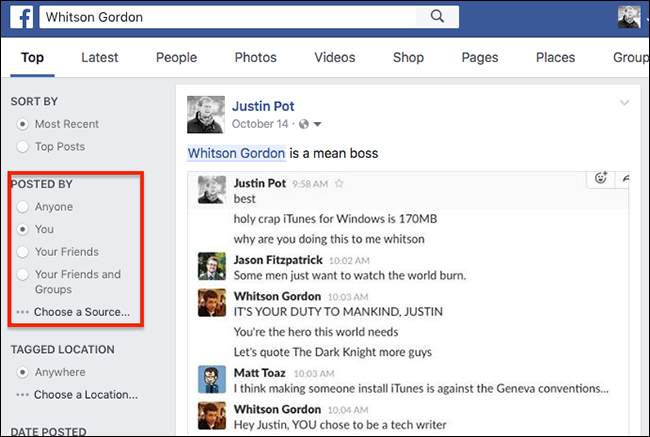Click the ellipsis beside Choose a Source

pyautogui.click(x=22, y=312)
